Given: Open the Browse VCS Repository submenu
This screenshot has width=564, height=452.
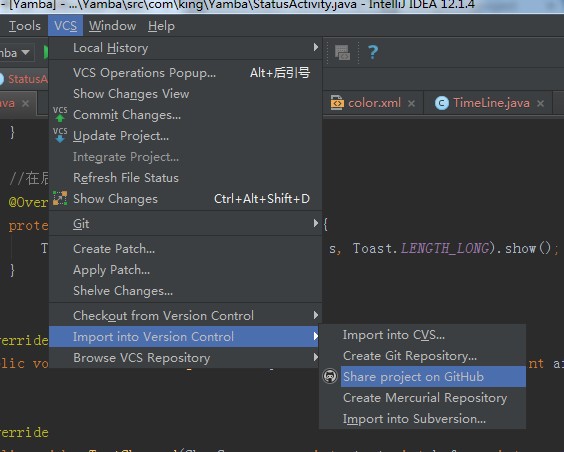Looking at the screenshot, I should click(185, 357).
